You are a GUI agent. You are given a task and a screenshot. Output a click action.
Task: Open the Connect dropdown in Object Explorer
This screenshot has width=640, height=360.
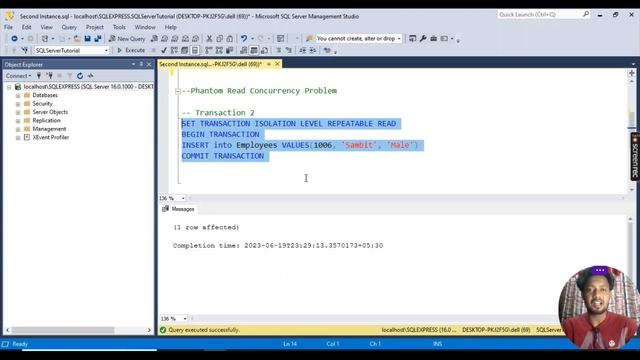(18, 76)
